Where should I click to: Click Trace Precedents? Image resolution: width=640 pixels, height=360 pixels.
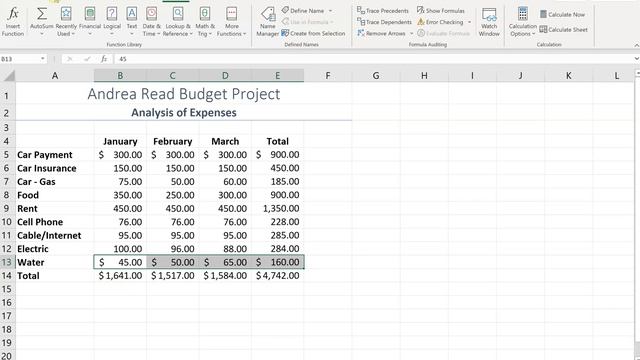click(383, 11)
